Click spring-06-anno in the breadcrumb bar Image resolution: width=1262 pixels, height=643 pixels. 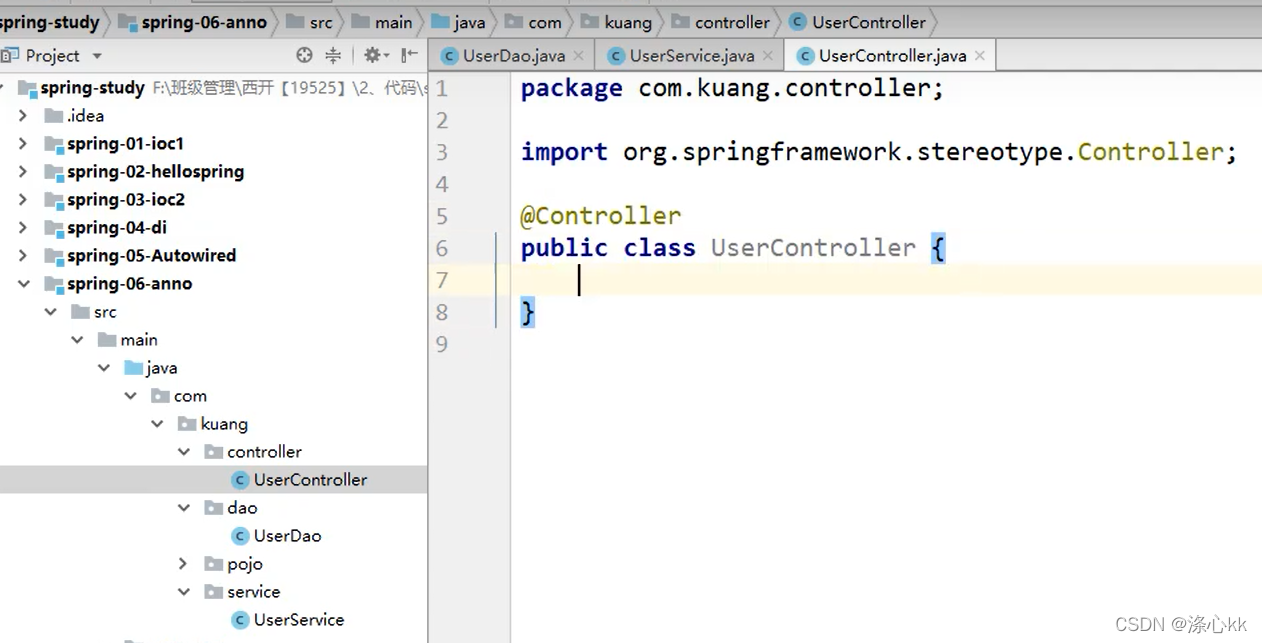tap(193, 22)
